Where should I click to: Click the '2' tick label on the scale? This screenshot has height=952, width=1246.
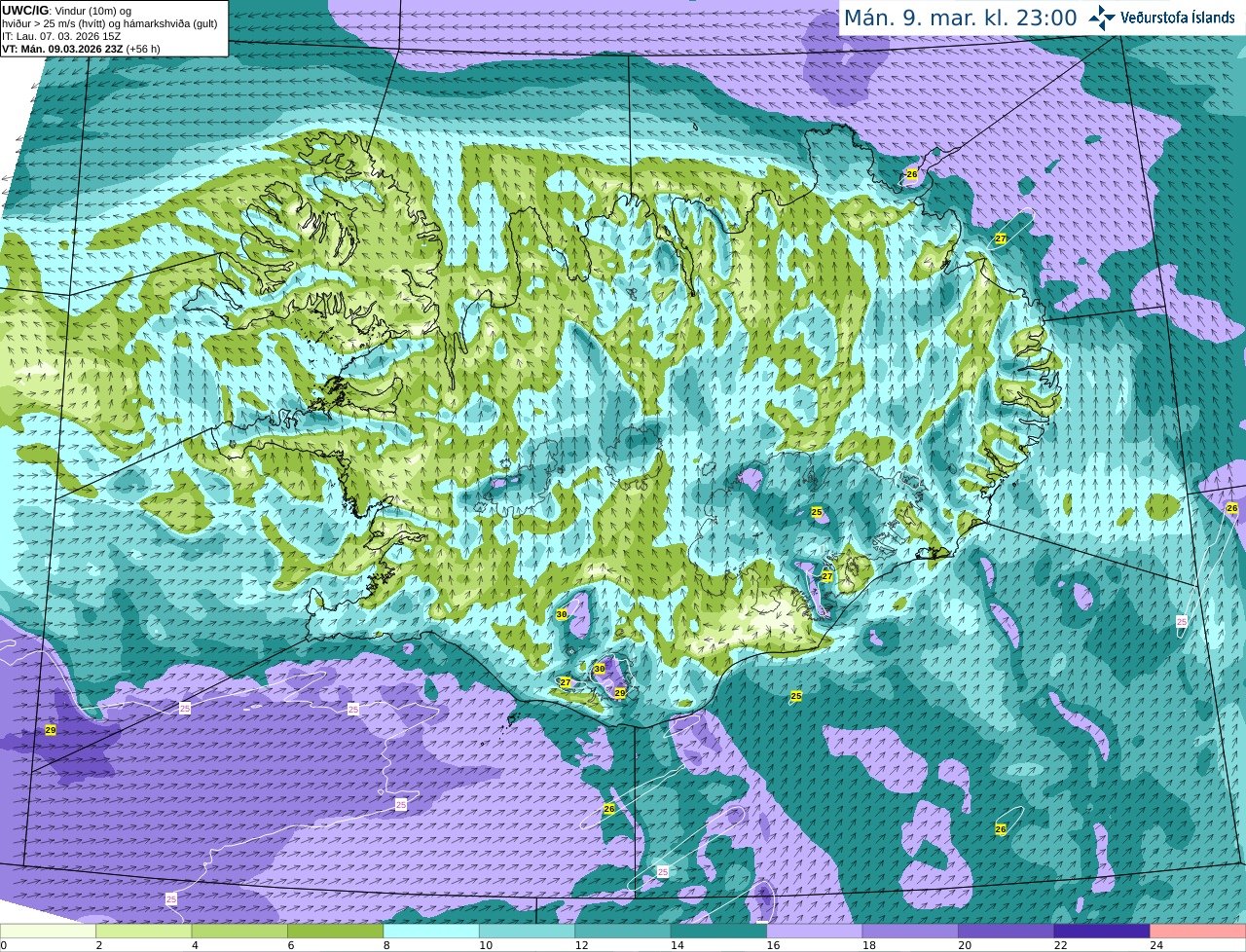pyautogui.click(x=98, y=945)
